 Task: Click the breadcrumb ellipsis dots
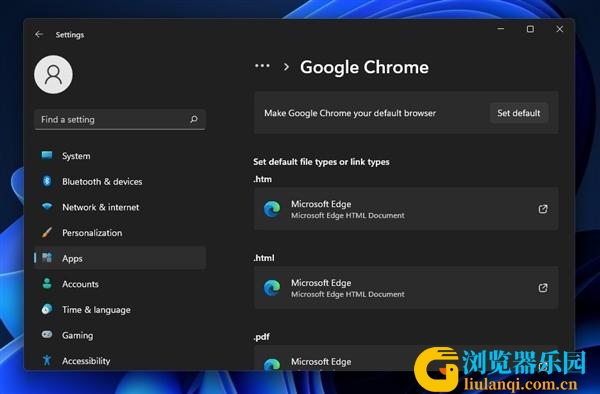point(262,66)
